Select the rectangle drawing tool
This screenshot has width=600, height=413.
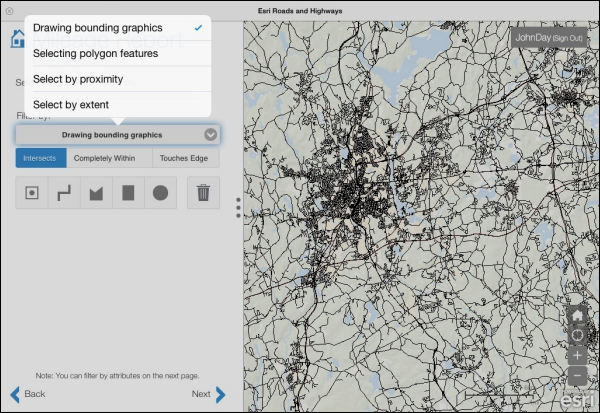128,193
